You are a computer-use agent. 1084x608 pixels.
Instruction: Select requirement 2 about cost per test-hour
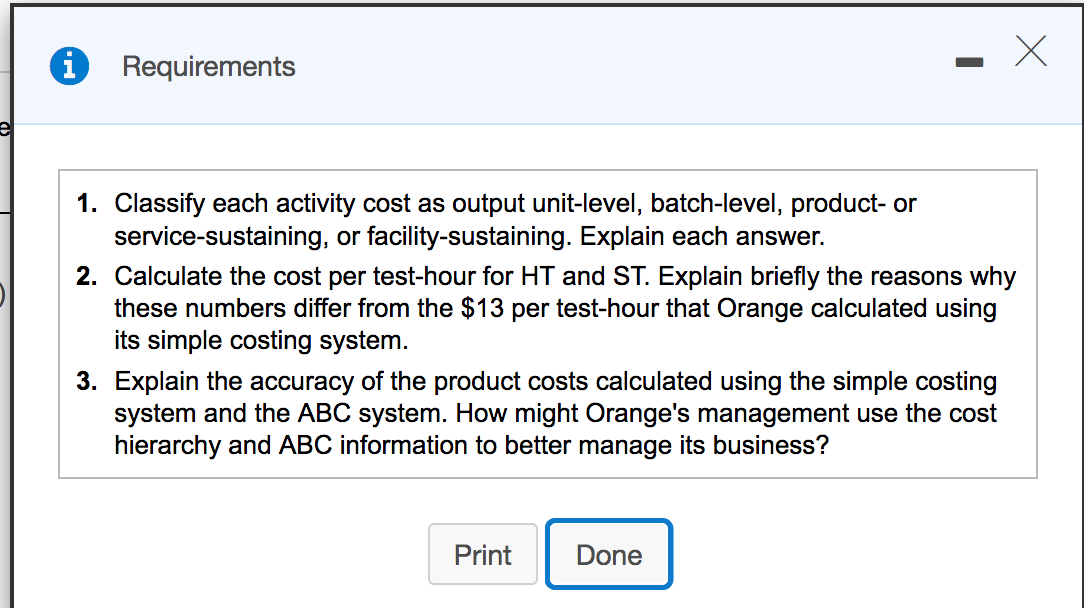[x=564, y=308]
